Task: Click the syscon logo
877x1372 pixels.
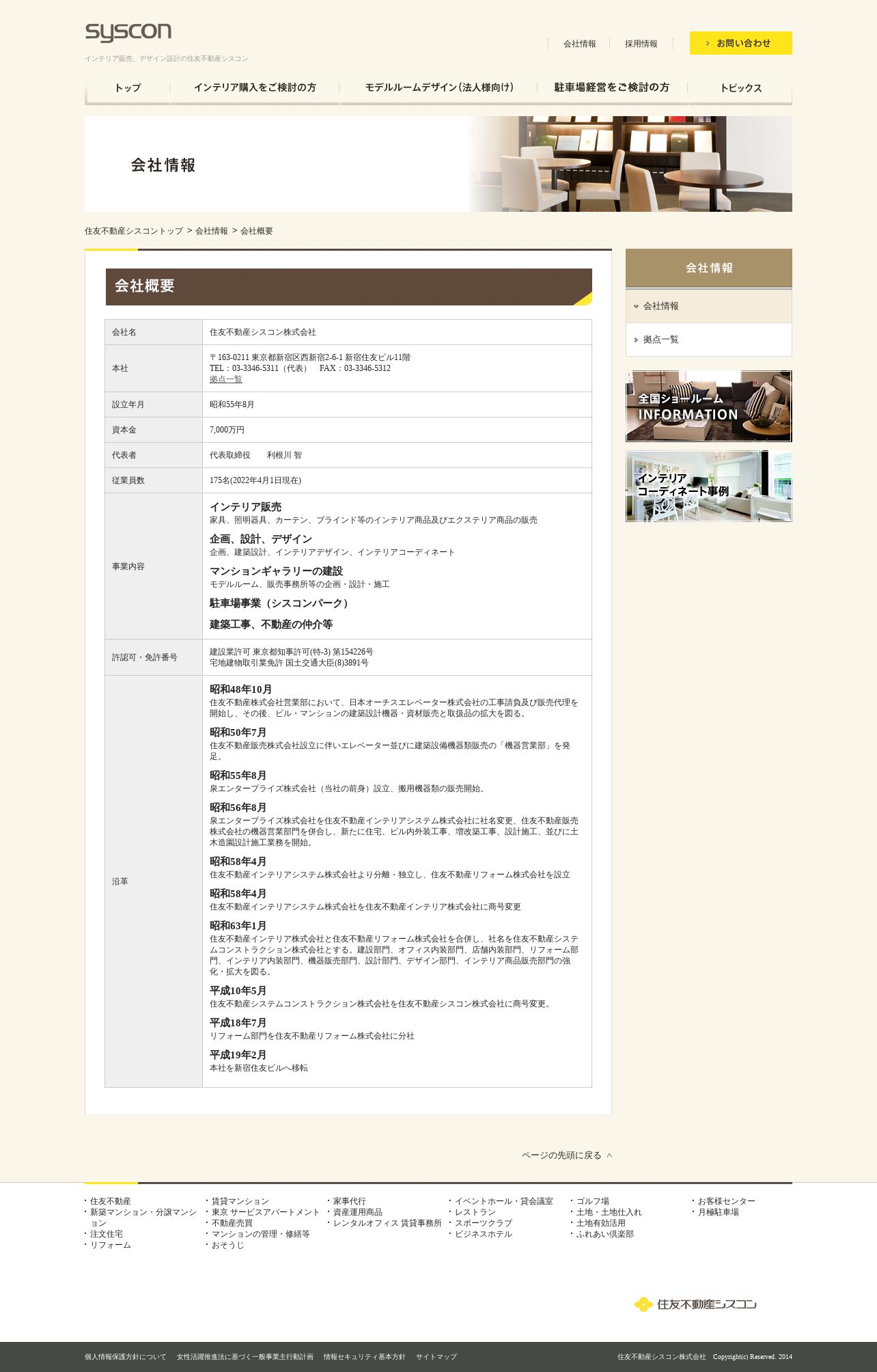Action: [x=128, y=33]
